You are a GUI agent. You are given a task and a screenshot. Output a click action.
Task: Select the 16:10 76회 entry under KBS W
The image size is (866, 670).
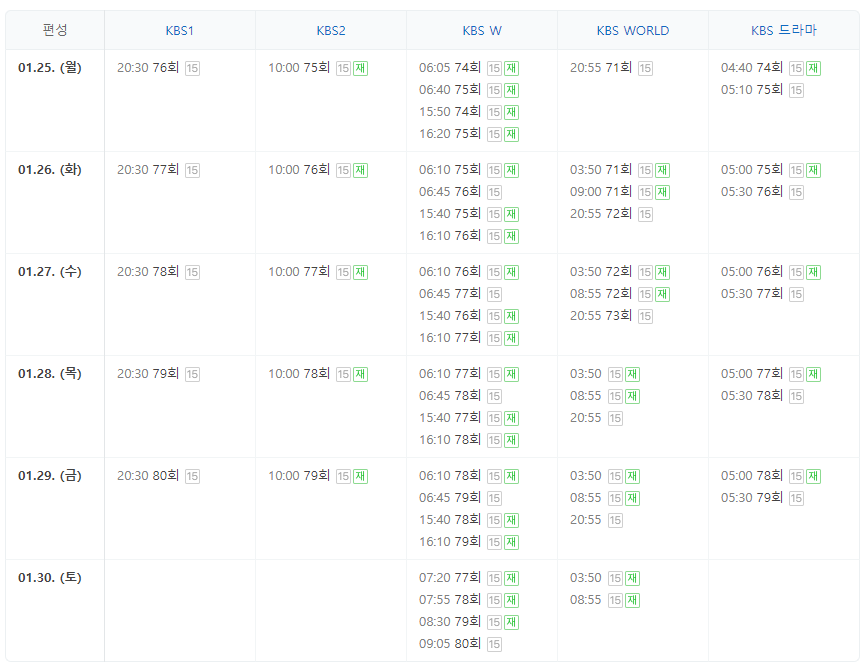coord(450,236)
